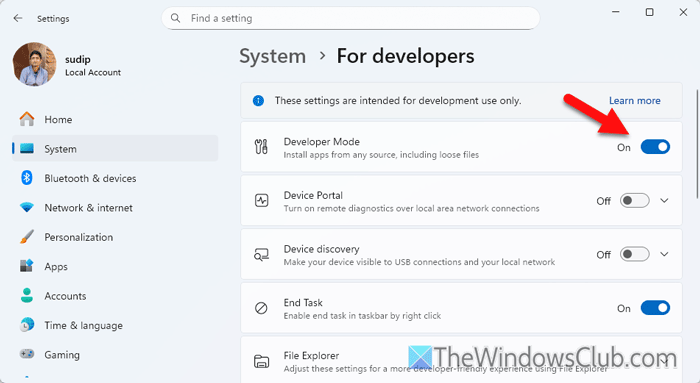Maximize the Settings window
The height and width of the screenshot is (383, 700).
[x=650, y=12]
